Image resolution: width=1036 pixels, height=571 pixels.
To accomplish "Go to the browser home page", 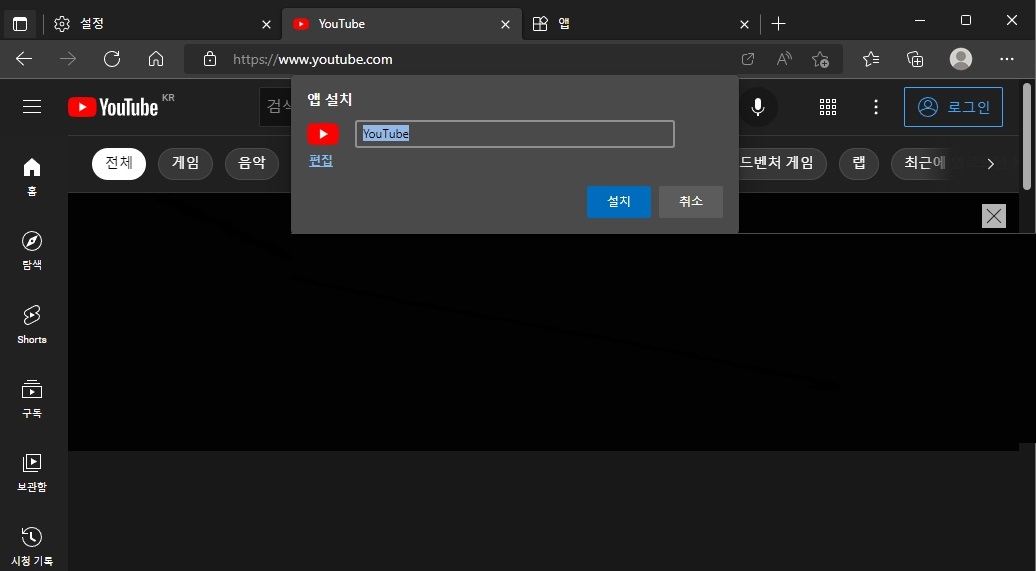I will pos(156,59).
